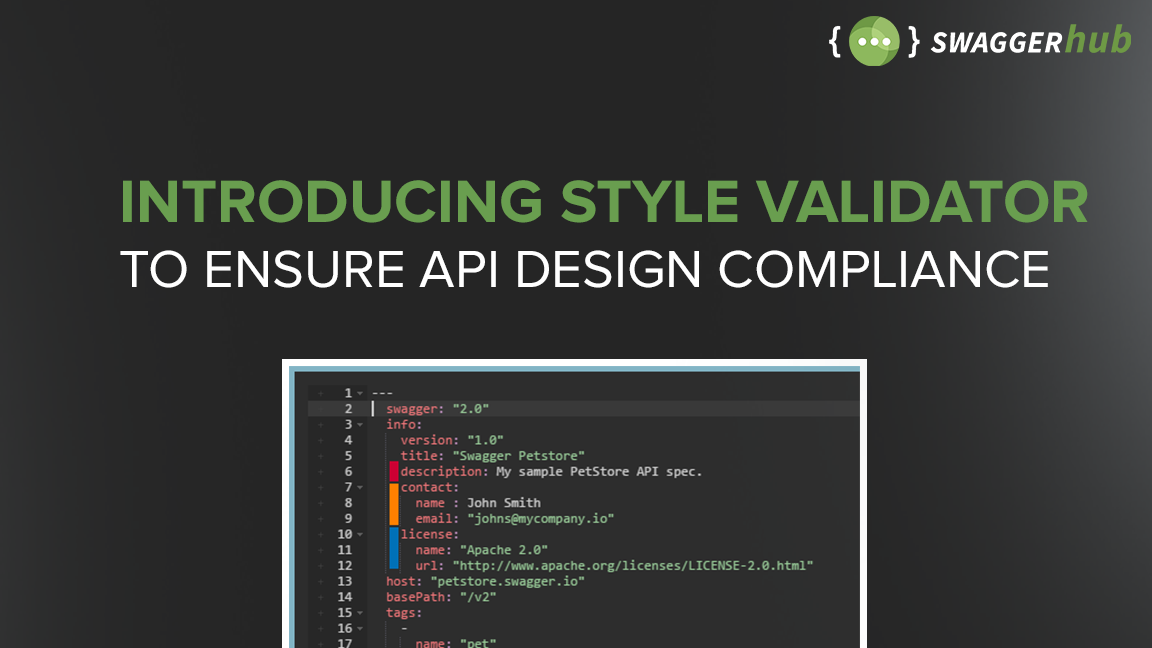Viewport: 1152px width, 648px height.
Task: Click the plus icon beside line 2
Action: click(321, 409)
